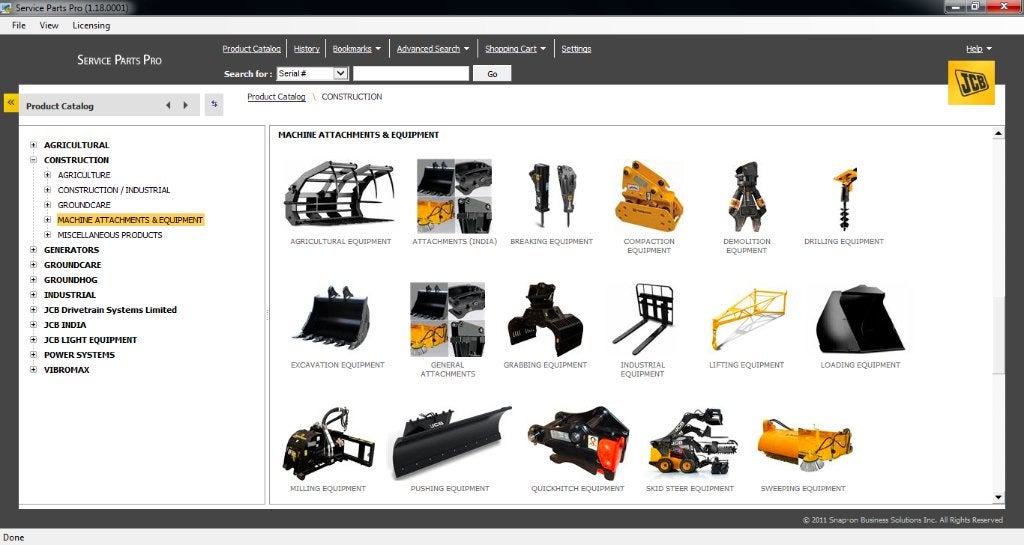This screenshot has height=545, width=1024.
Task: Open the Licensing menu
Action: click(91, 25)
